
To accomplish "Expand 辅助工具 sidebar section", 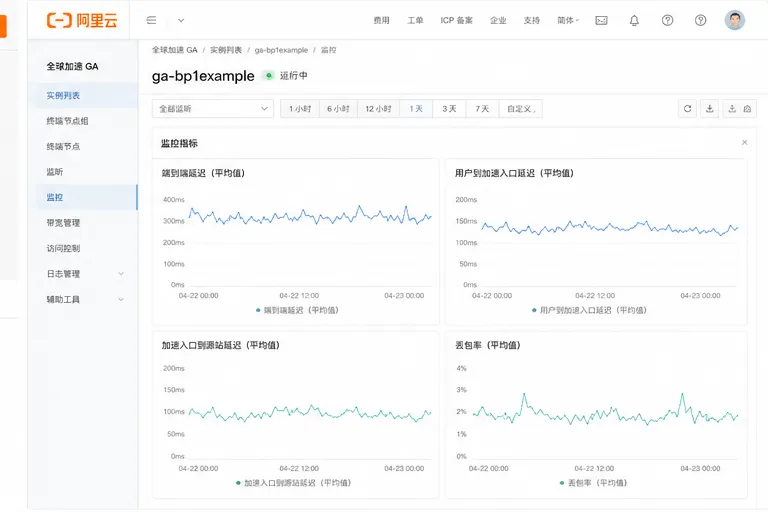I will (85, 299).
